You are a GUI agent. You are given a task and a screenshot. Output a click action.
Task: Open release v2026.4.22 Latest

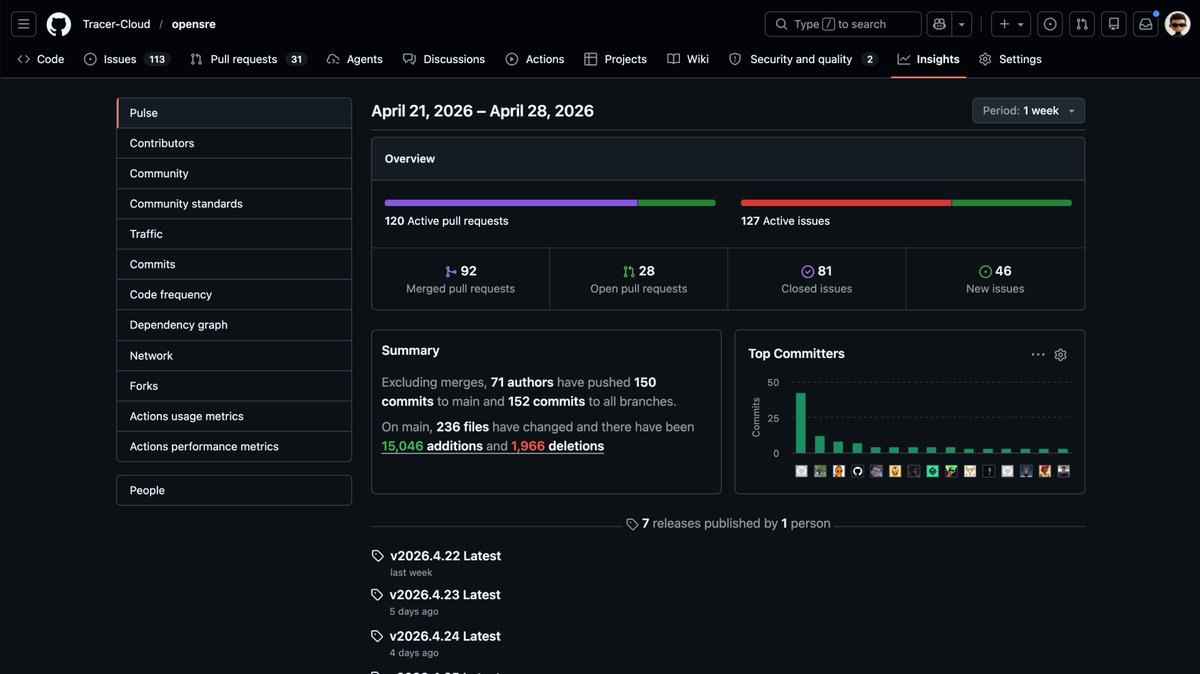pyautogui.click(x=446, y=556)
